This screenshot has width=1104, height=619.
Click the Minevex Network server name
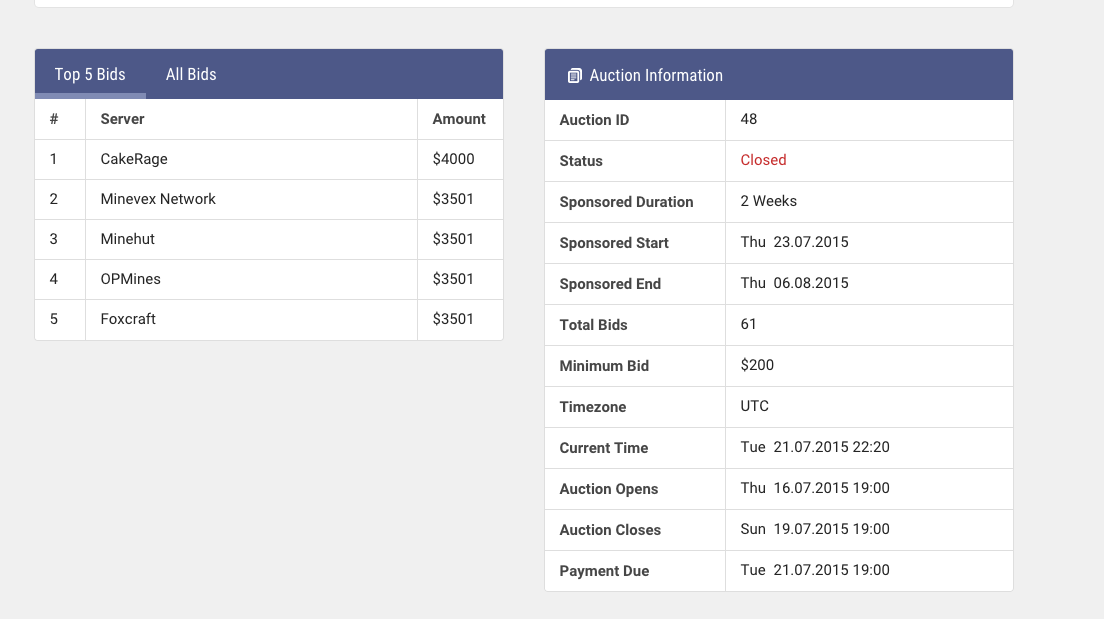tap(158, 199)
